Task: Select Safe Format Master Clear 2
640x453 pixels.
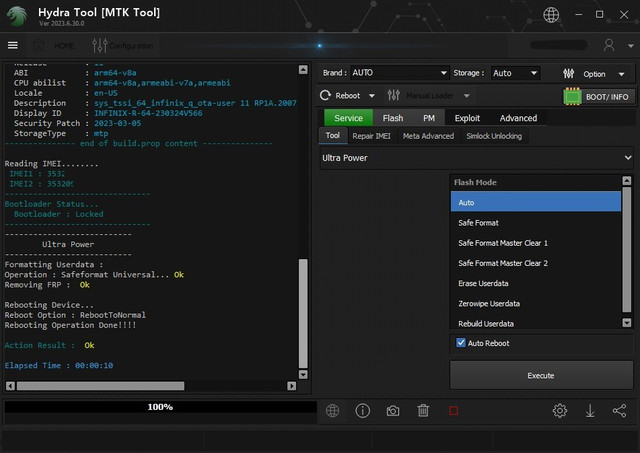Action: pos(536,263)
